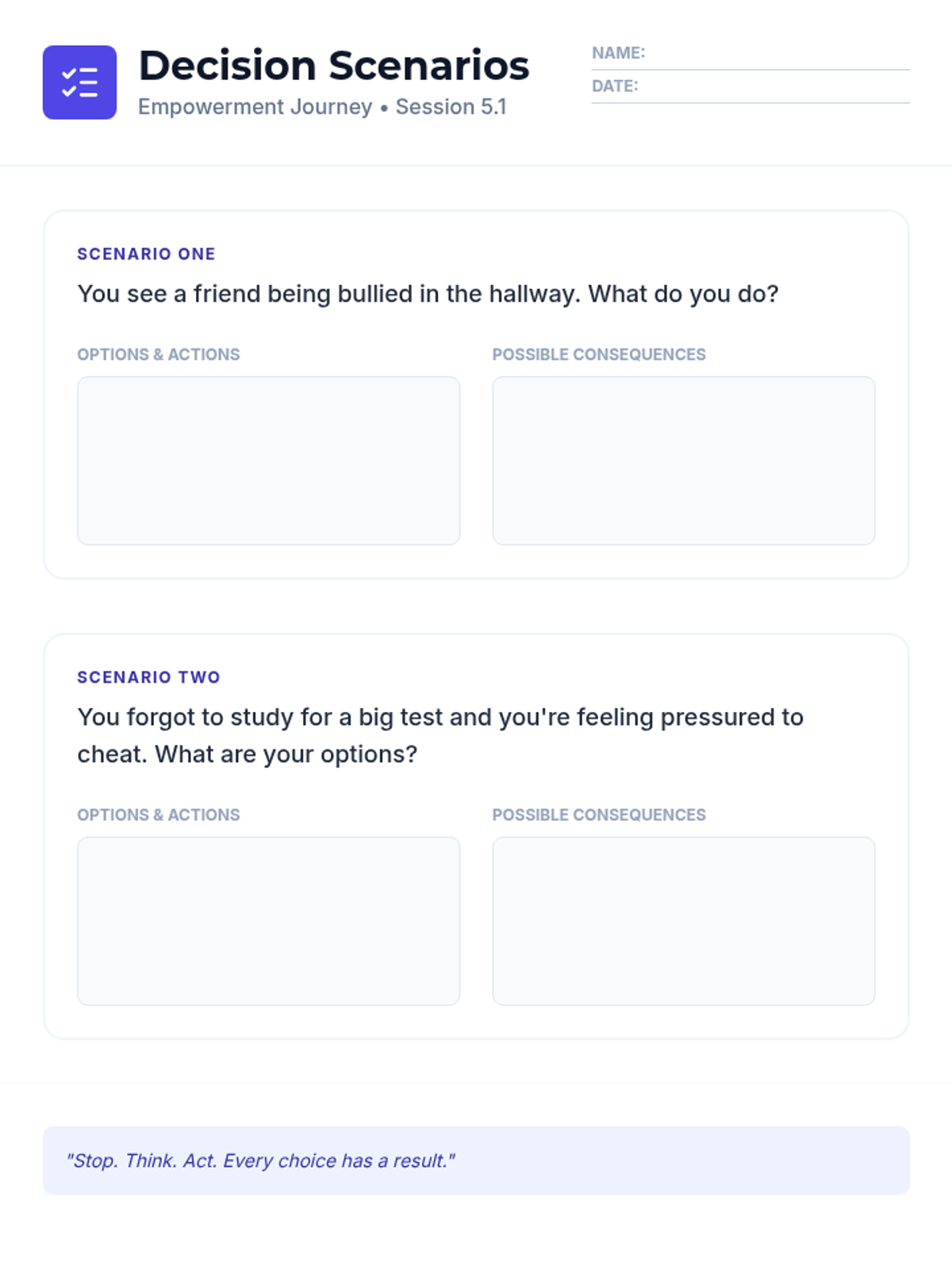Click the DATE: field label
Image resolution: width=952 pixels, height=1270 pixels.
(x=615, y=87)
